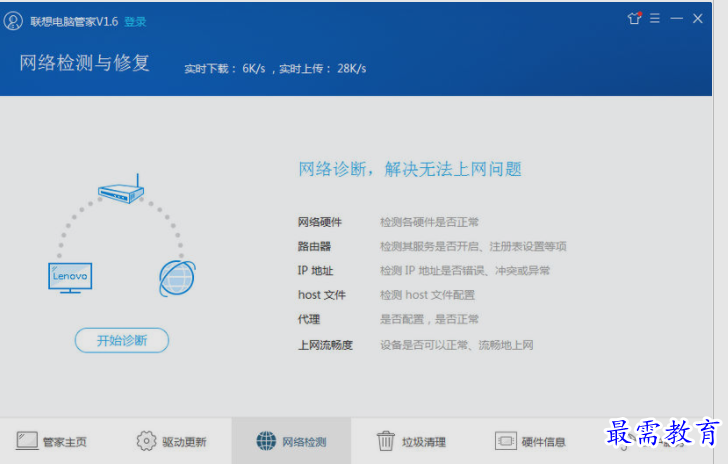Click the 管家主页 laptop icon

click(x=27, y=440)
